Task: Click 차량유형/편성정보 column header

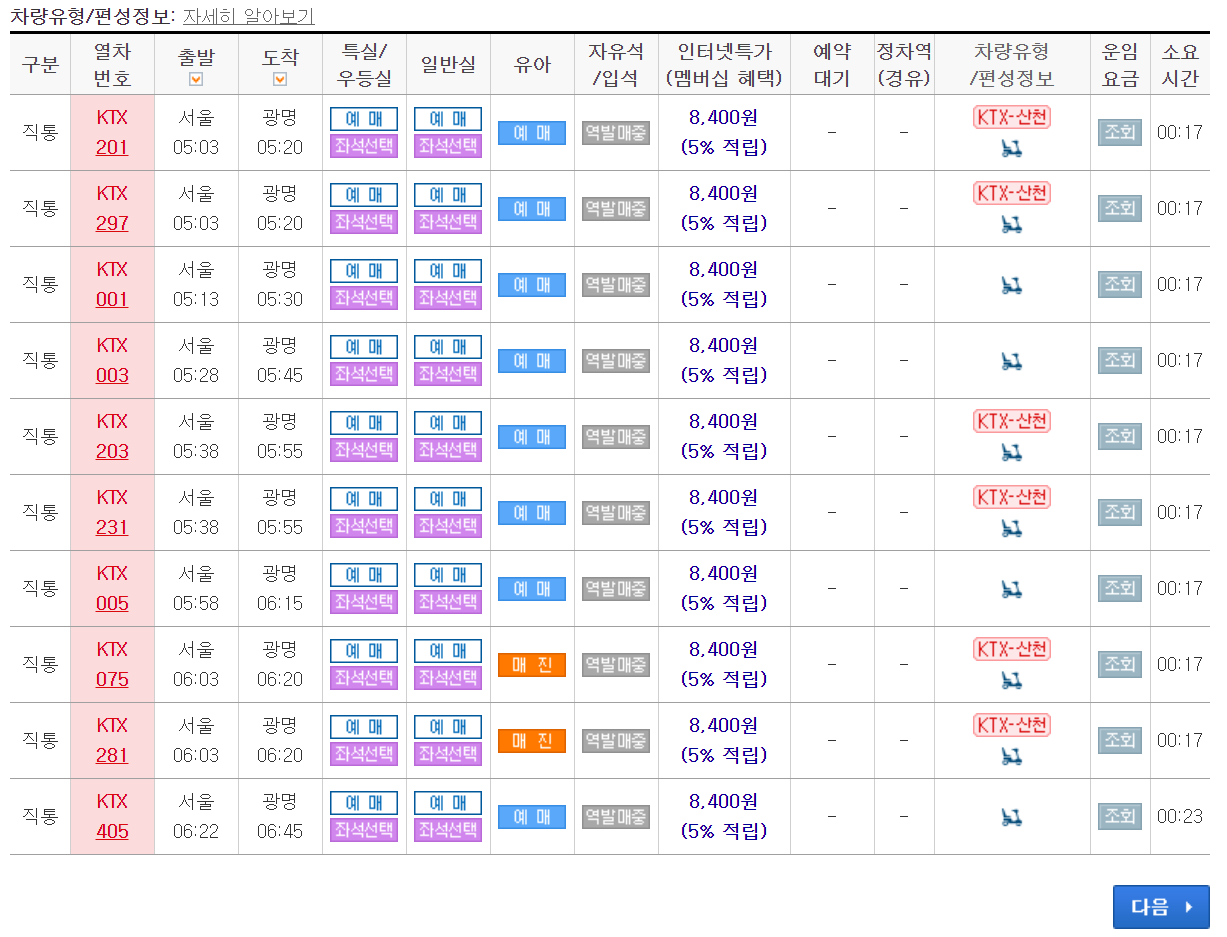Action: (x=1012, y=65)
